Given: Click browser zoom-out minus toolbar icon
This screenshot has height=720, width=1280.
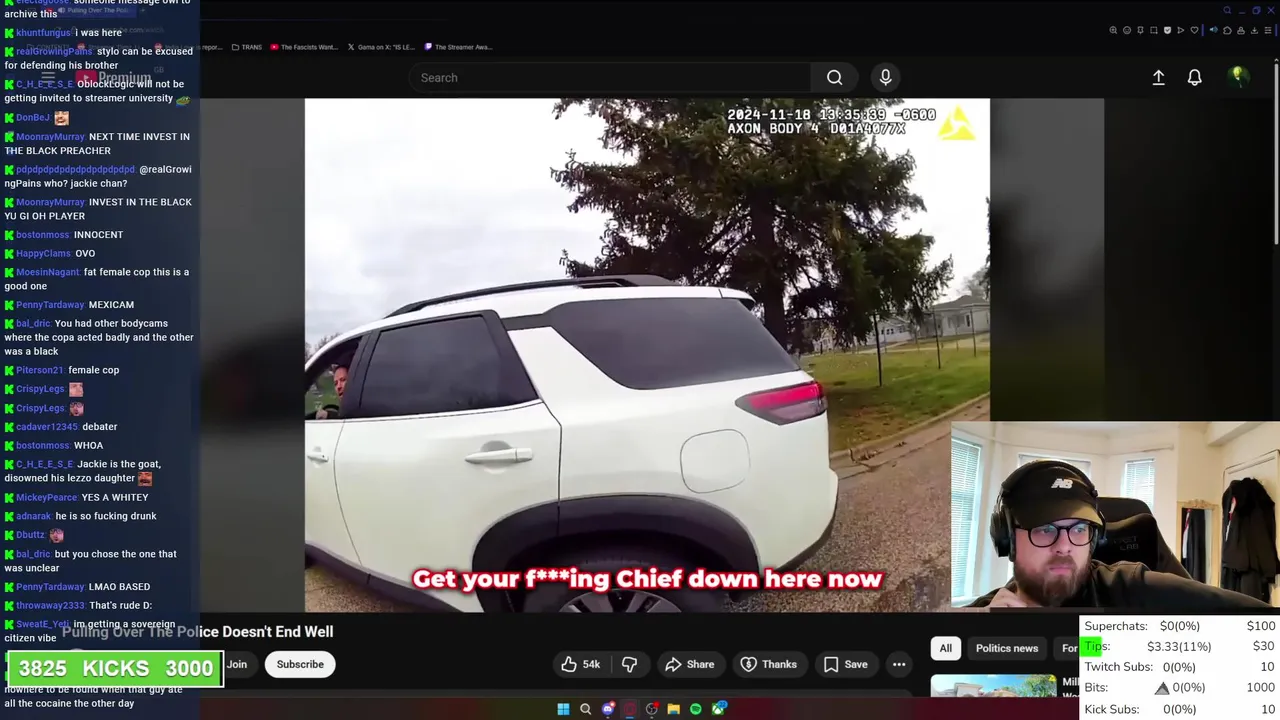Looking at the screenshot, I should point(1127,30).
